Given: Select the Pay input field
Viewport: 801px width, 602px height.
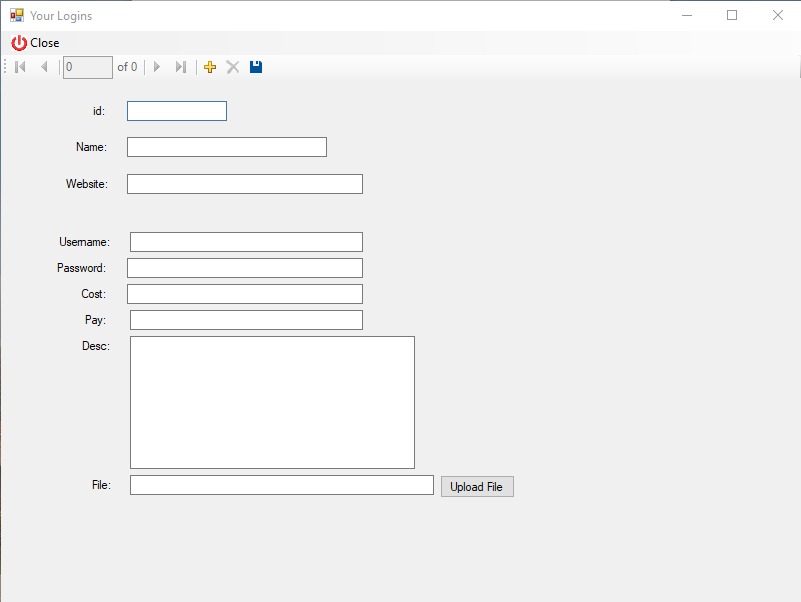Looking at the screenshot, I should pyautogui.click(x=246, y=320).
